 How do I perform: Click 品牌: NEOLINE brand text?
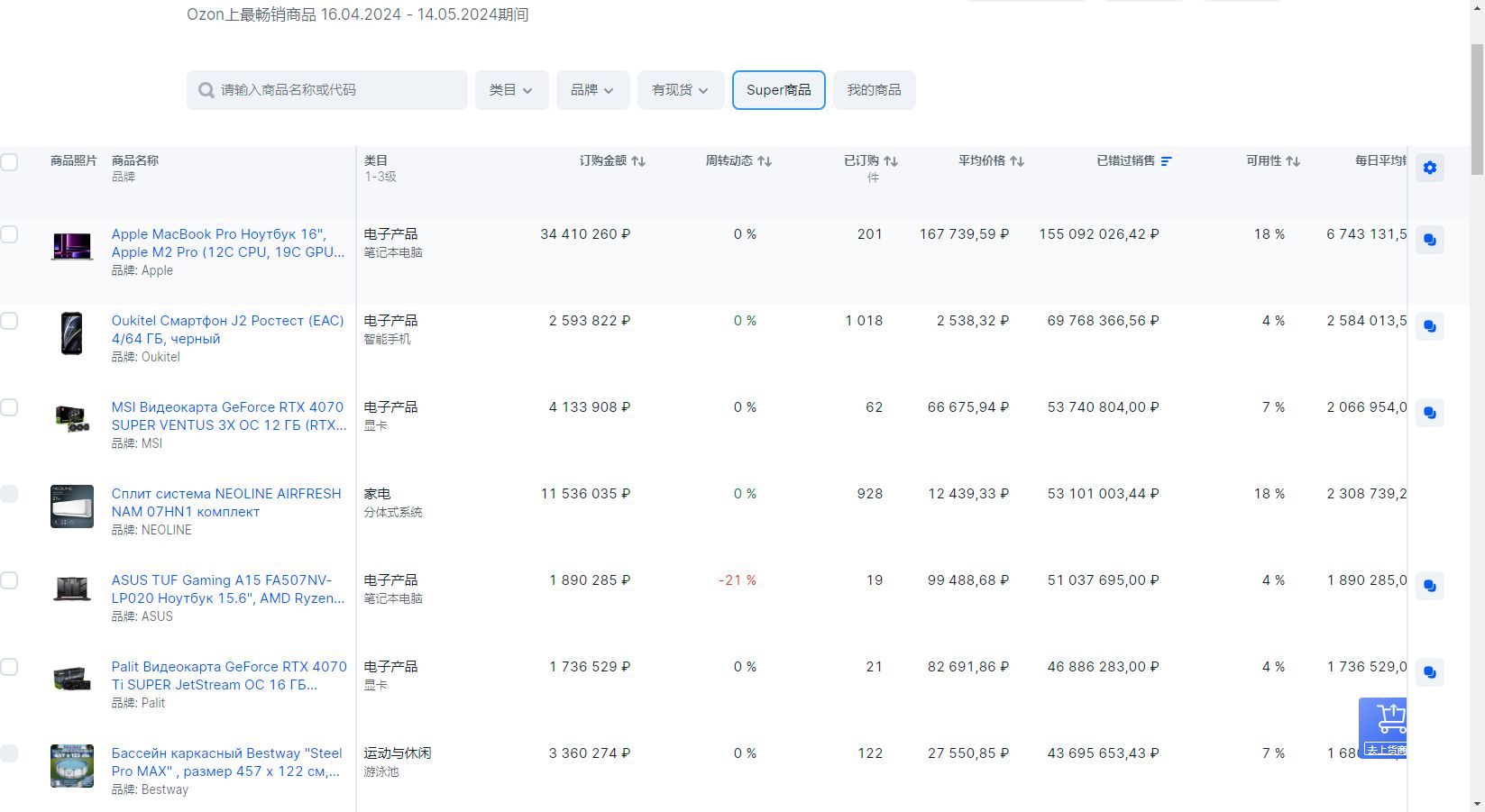[151, 530]
